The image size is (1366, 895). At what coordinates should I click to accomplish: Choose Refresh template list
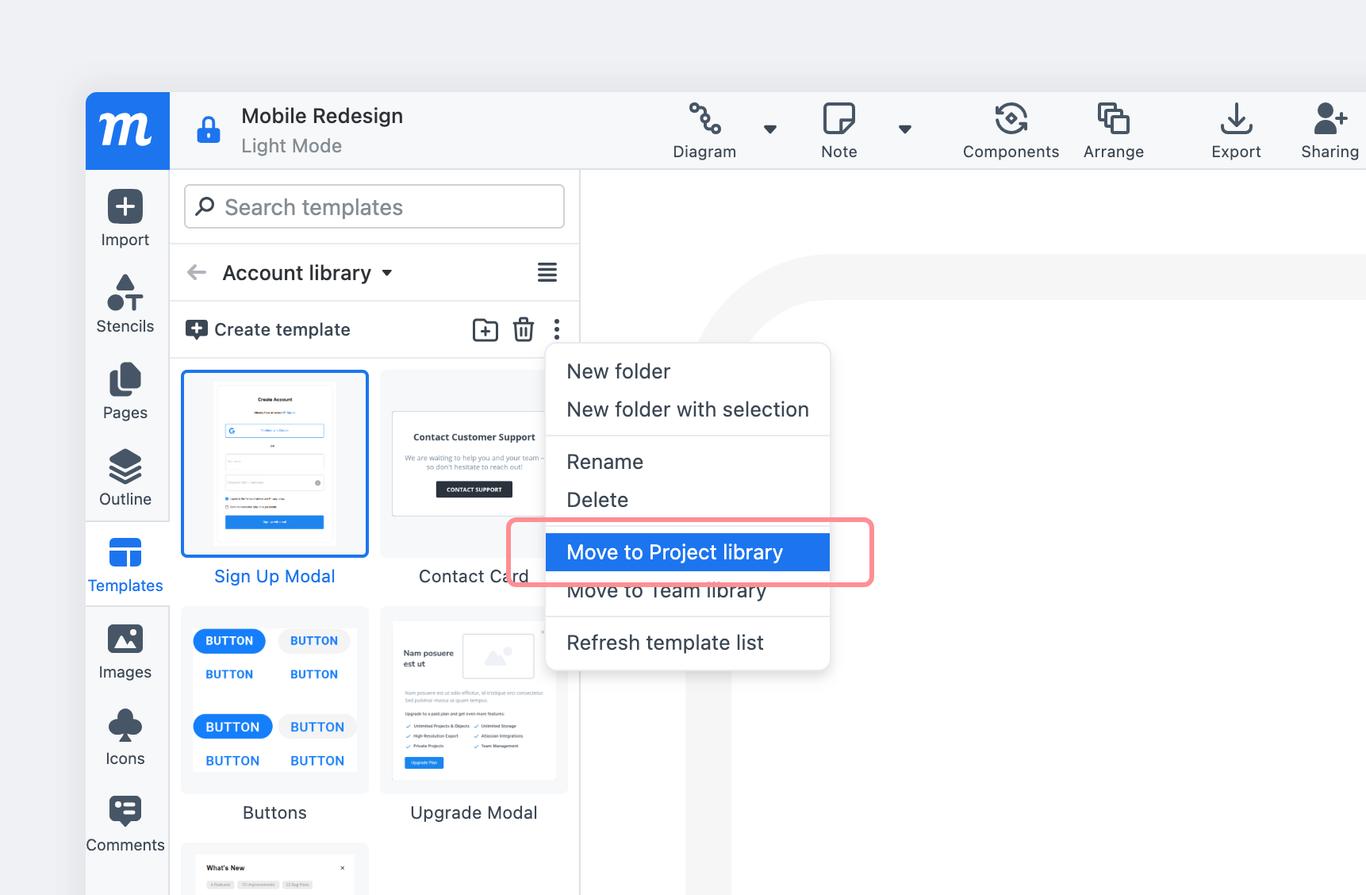click(x=688, y=642)
